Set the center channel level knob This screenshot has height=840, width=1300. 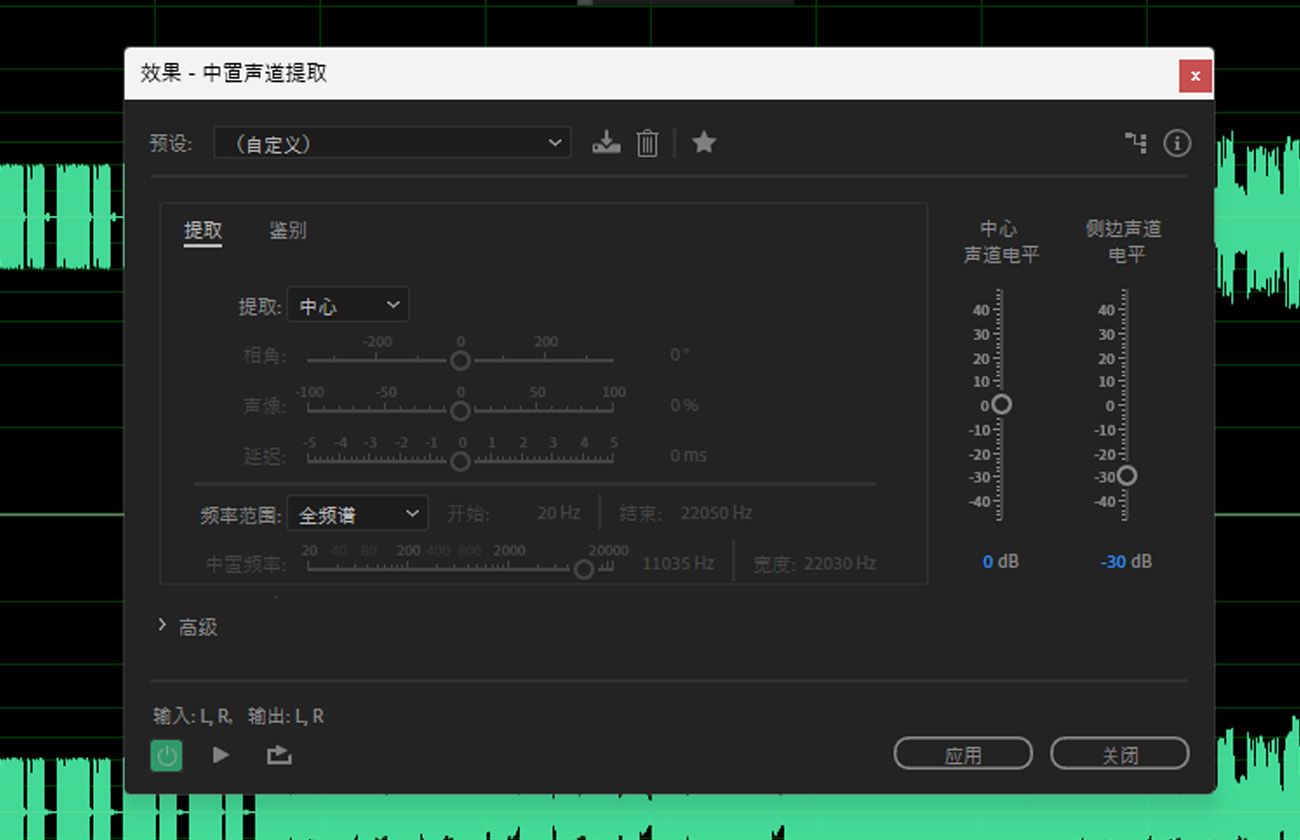click(1001, 404)
